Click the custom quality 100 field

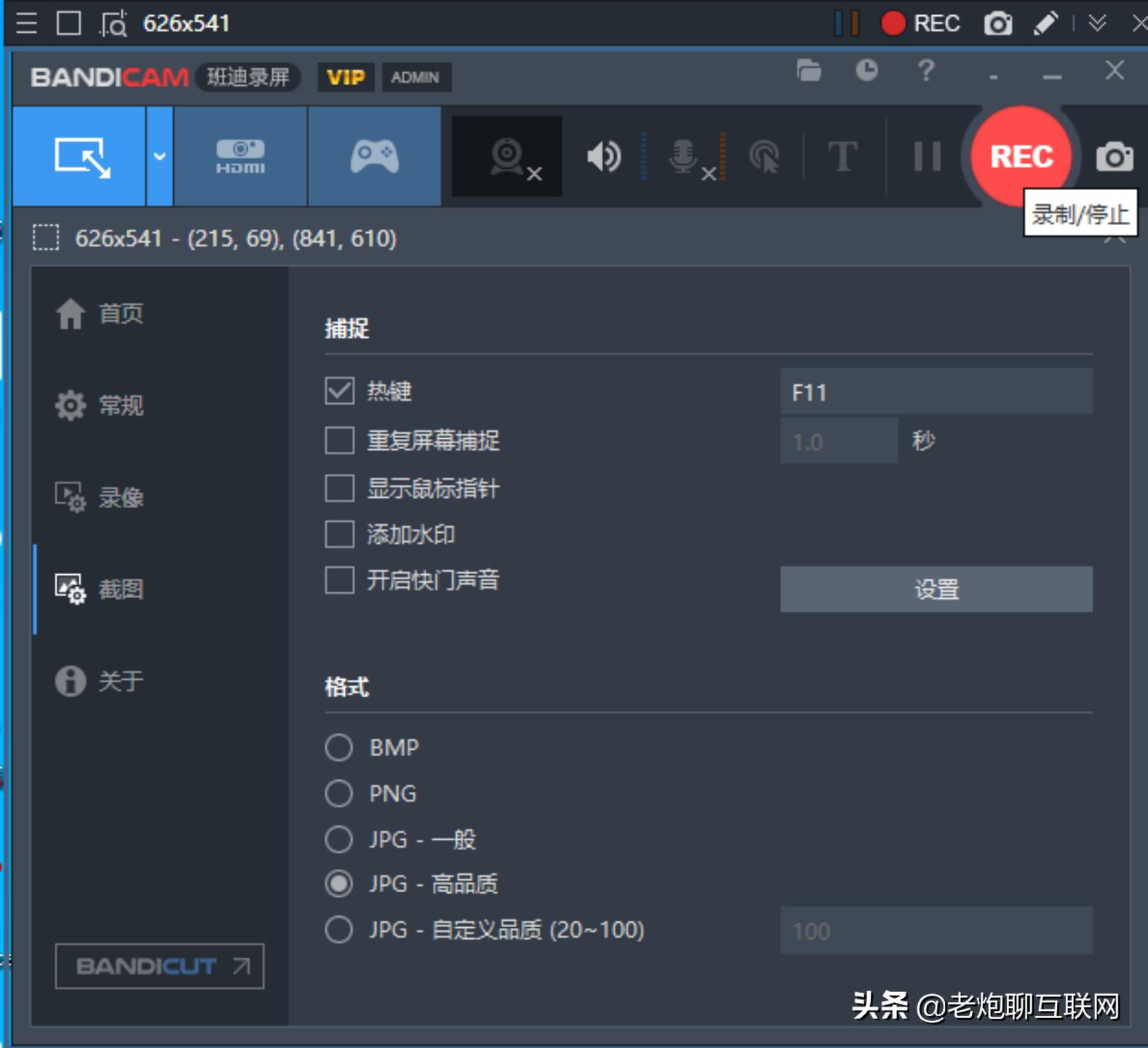point(936,931)
